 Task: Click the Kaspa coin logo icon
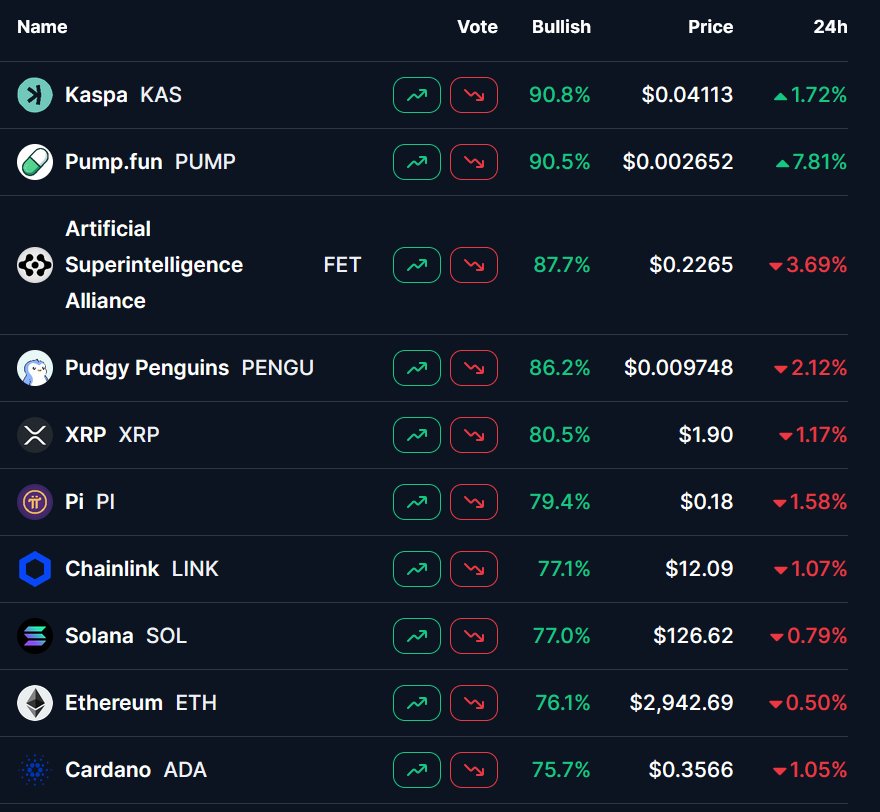coord(35,95)
